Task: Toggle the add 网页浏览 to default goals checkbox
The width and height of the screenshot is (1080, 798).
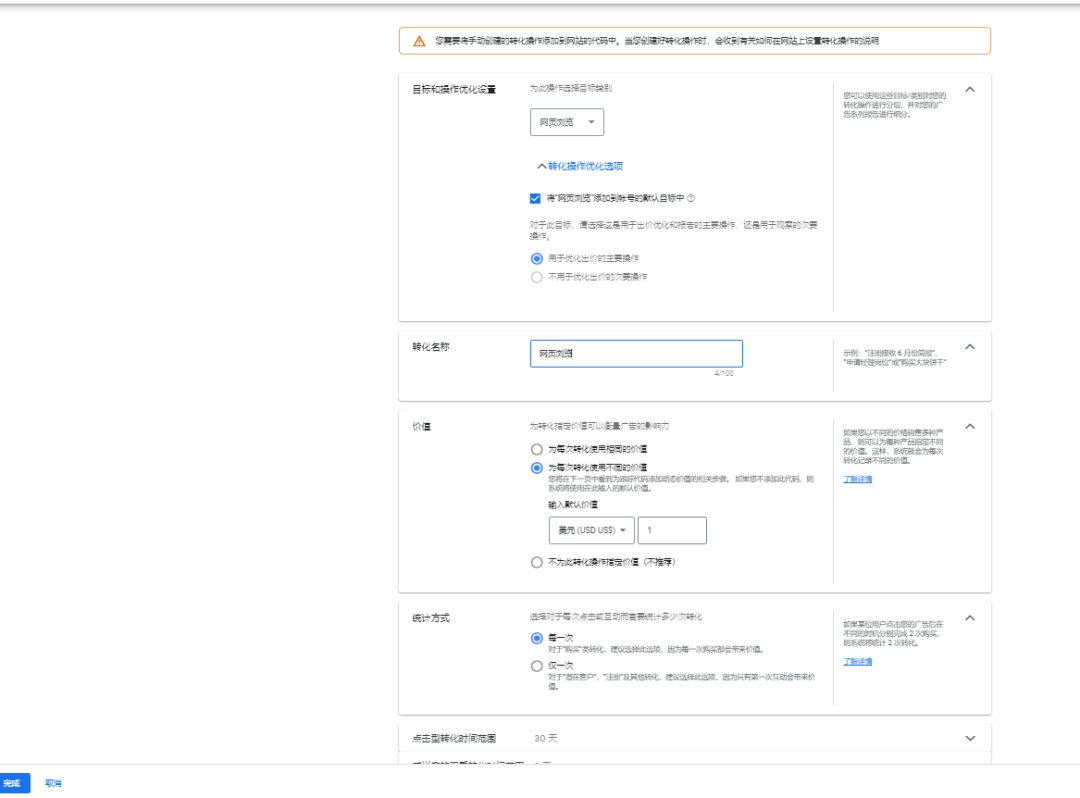Action: point(535,198)
